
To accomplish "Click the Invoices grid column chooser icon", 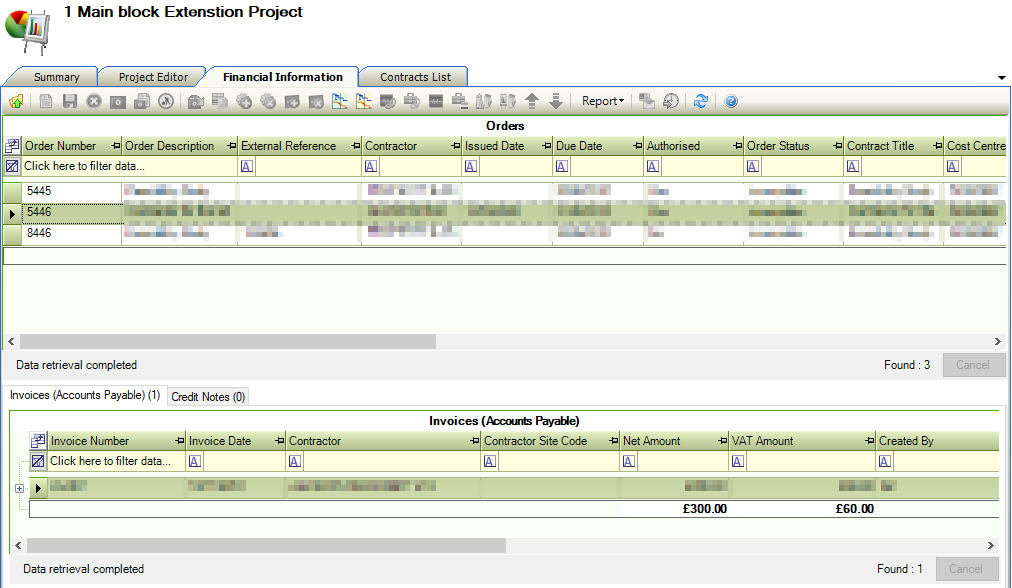I will click(x=38, y=441).
